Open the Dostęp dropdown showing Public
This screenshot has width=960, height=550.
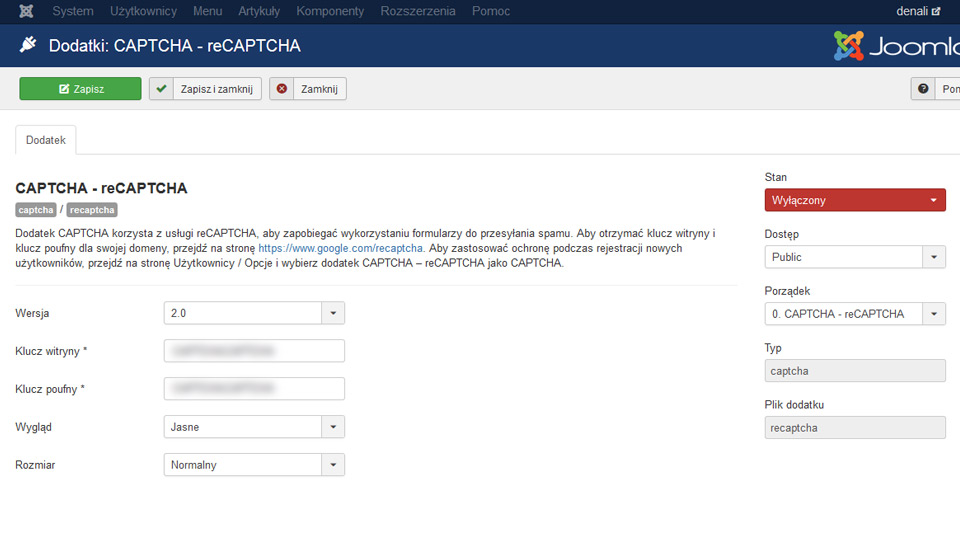pos(855,257)
